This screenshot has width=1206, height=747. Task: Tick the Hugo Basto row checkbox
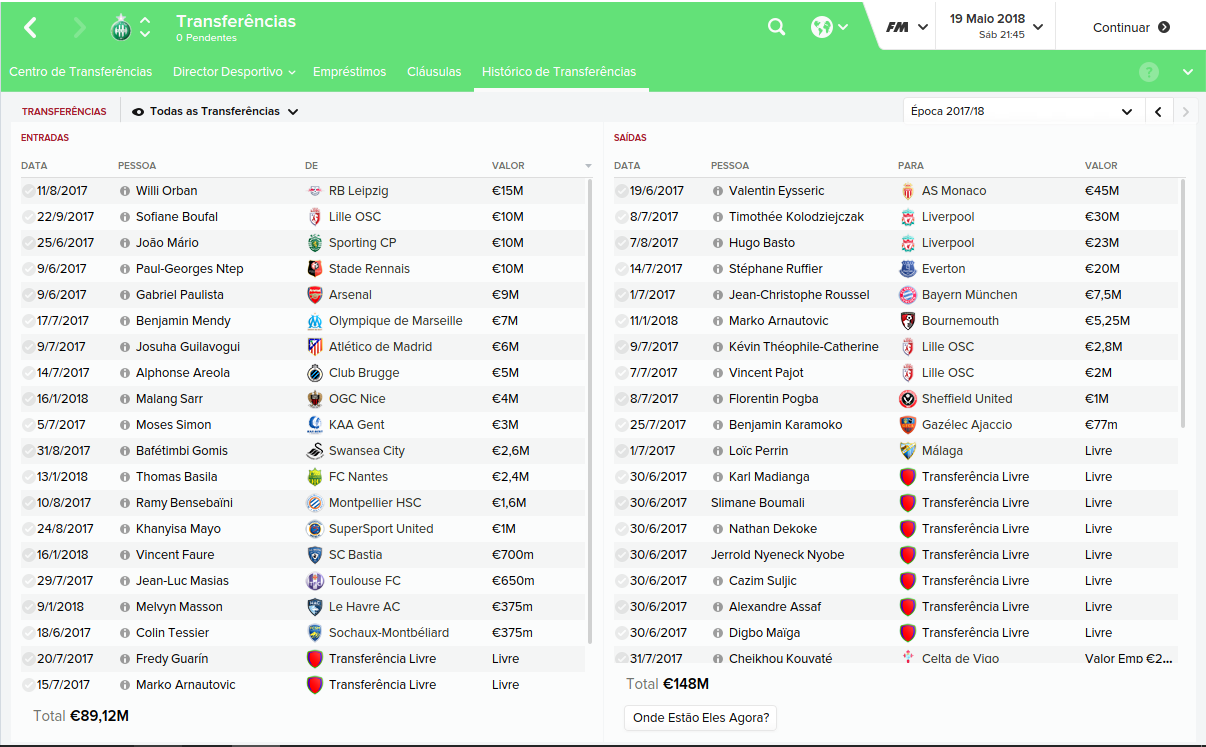[621, 242]
